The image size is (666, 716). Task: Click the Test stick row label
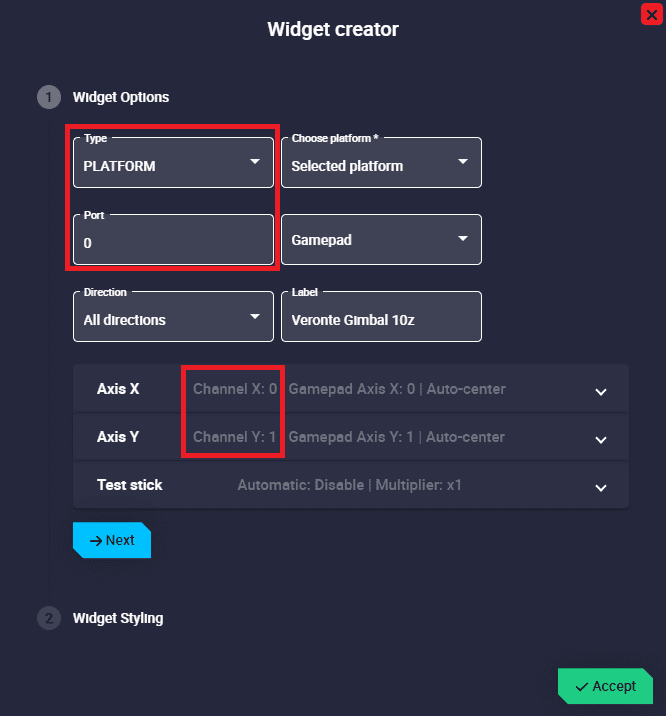130,485
